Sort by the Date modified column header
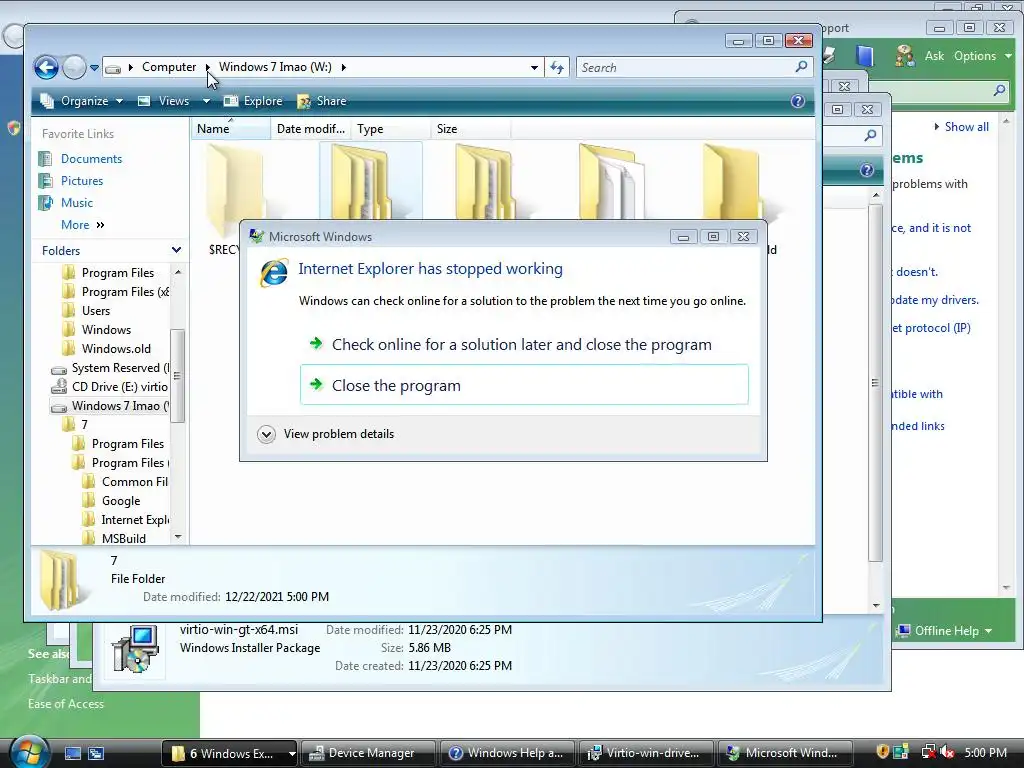 pyautogui.click(x=311, y=129)
